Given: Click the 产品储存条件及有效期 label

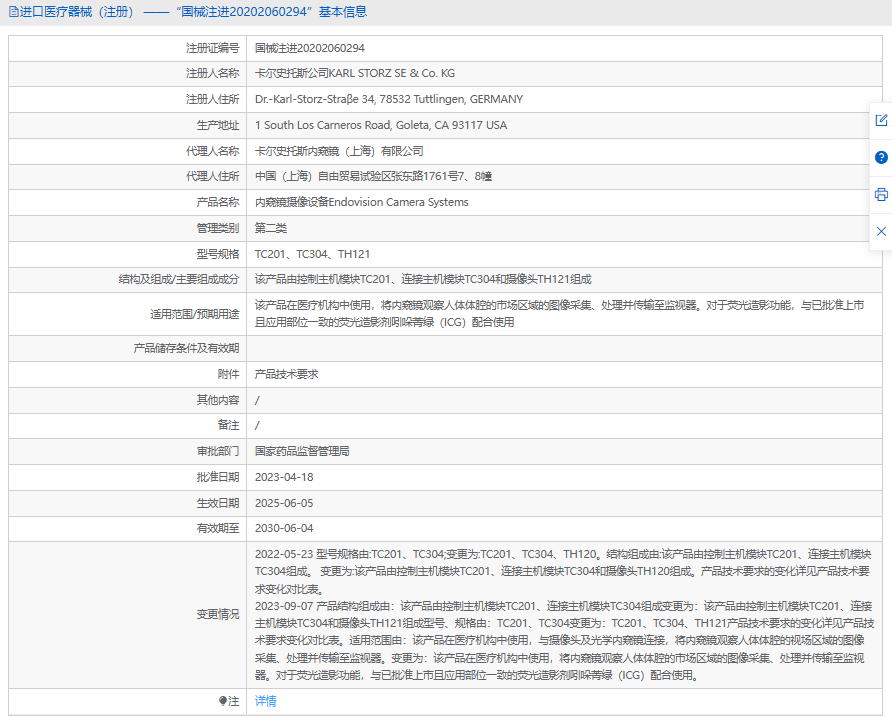Looking at the screenshot, I should tap(187, 348).
